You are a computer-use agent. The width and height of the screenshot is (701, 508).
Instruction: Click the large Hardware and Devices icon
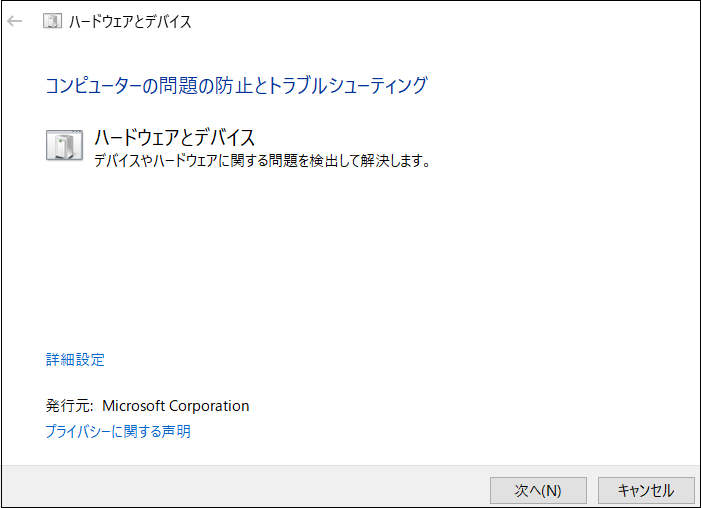click(65, 145)
